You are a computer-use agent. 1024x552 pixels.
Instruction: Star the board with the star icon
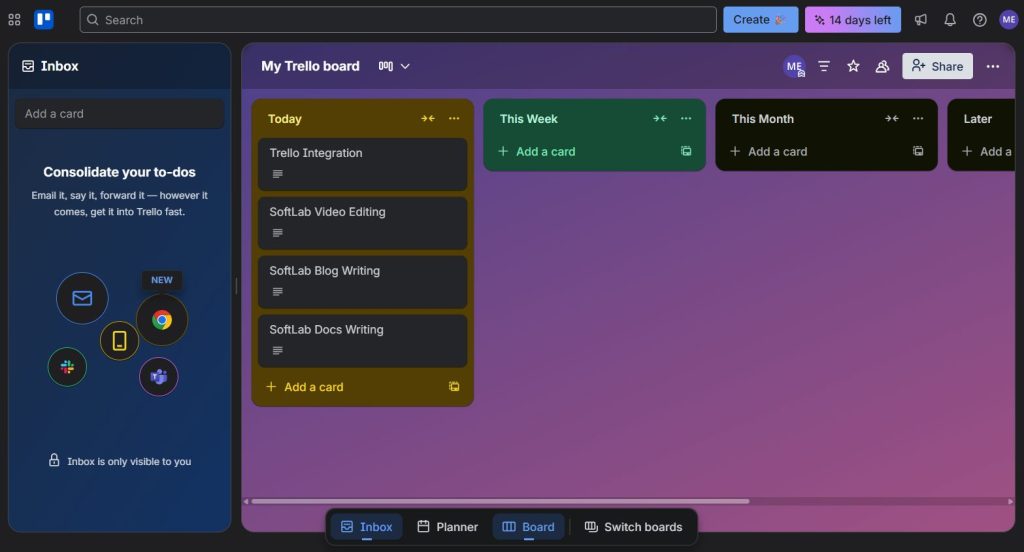853,66
